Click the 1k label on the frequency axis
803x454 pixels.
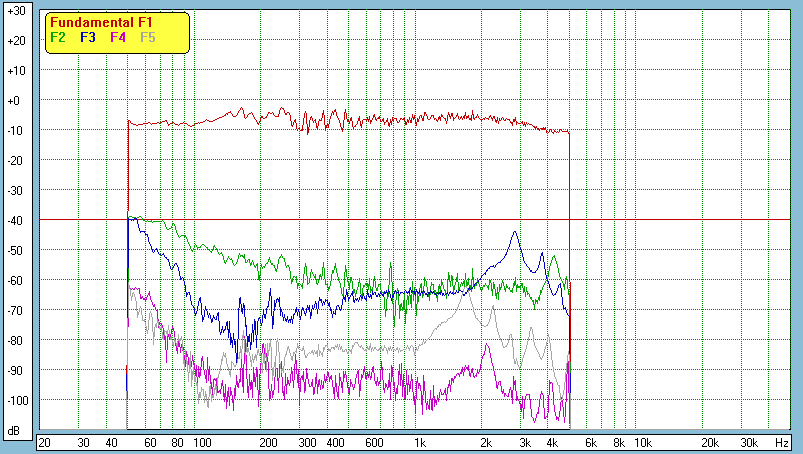point(420,442)
